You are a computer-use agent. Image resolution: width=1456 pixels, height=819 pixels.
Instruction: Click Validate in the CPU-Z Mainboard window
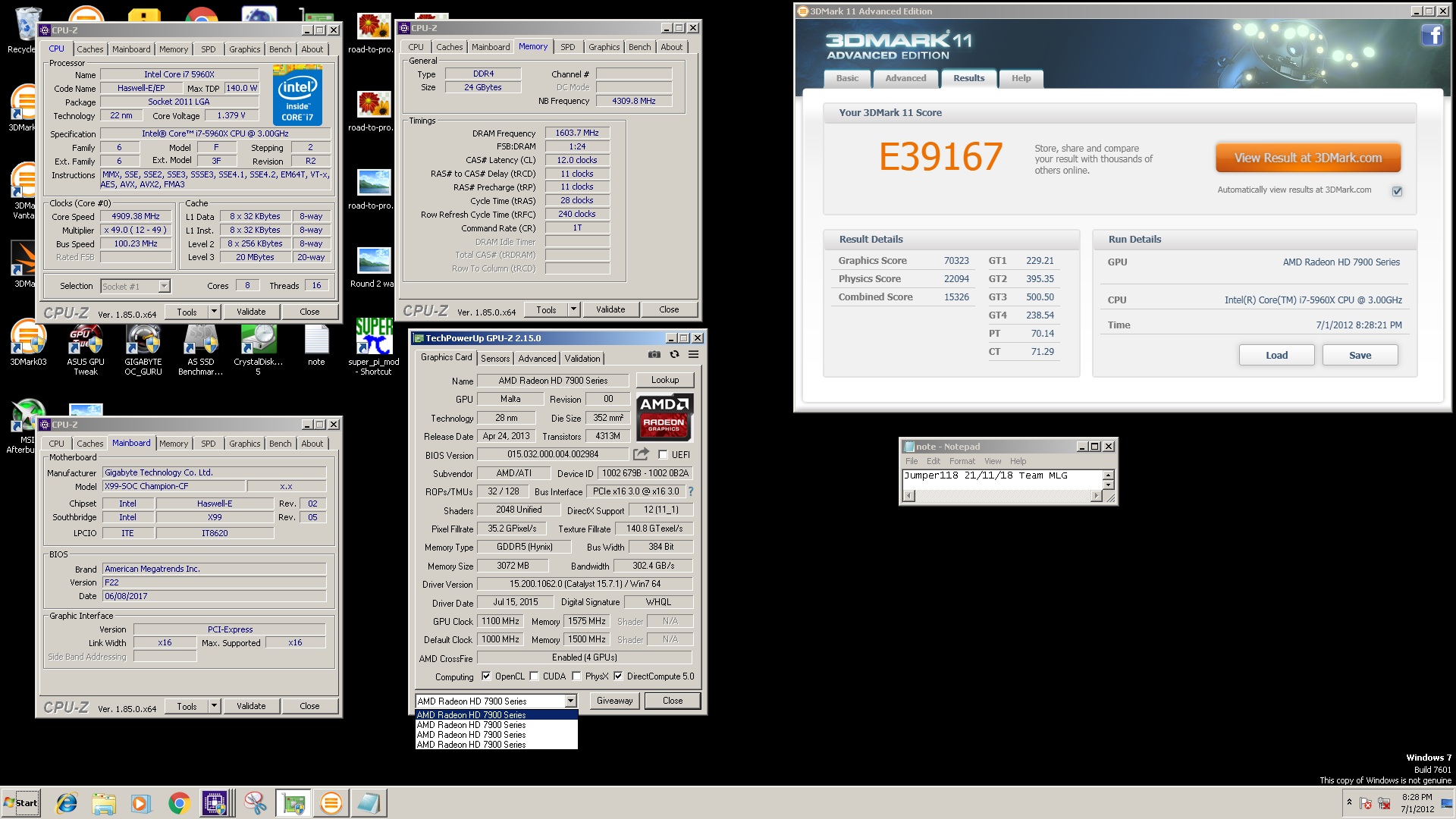[x=251, y=706]
